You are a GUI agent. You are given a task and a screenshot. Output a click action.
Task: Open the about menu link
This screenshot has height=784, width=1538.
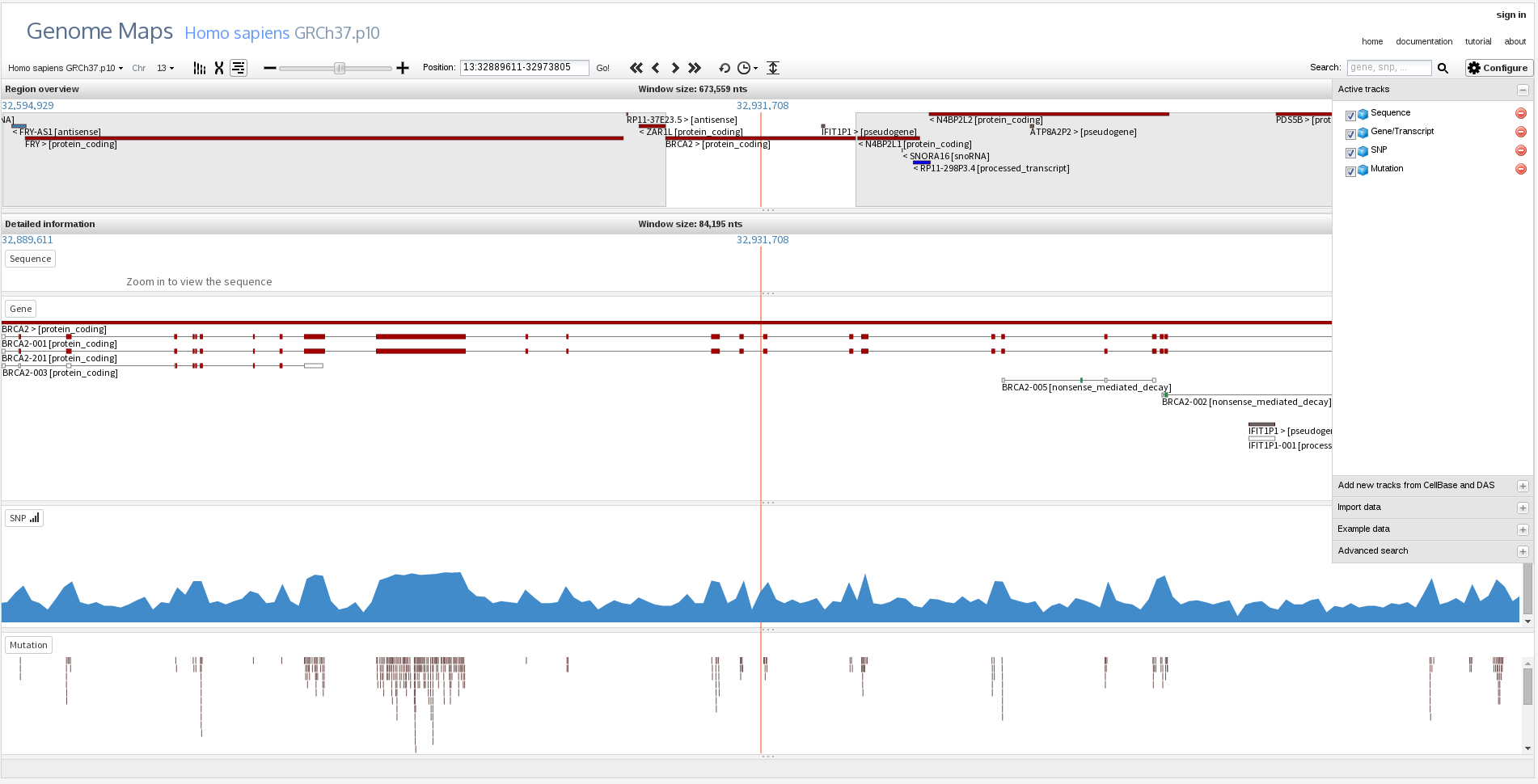point(1515,41)
